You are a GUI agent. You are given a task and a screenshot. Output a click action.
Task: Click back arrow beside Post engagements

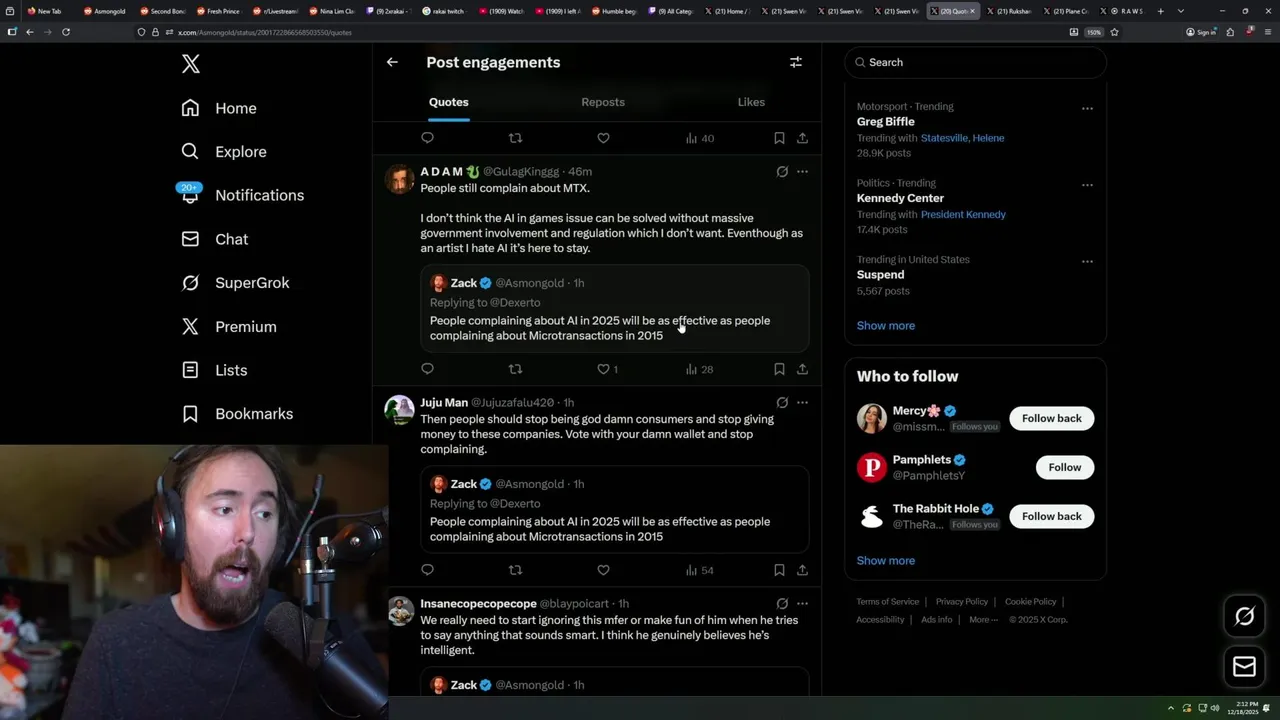point(392,62)
